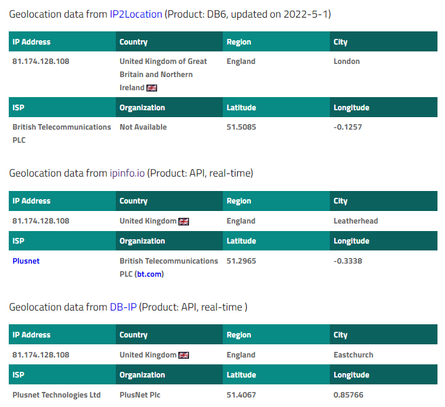Viewport: 445px width, 407px height.
Task: Select longitude value -0.1257
Action: pyautogui.click(x=348, y=127)
